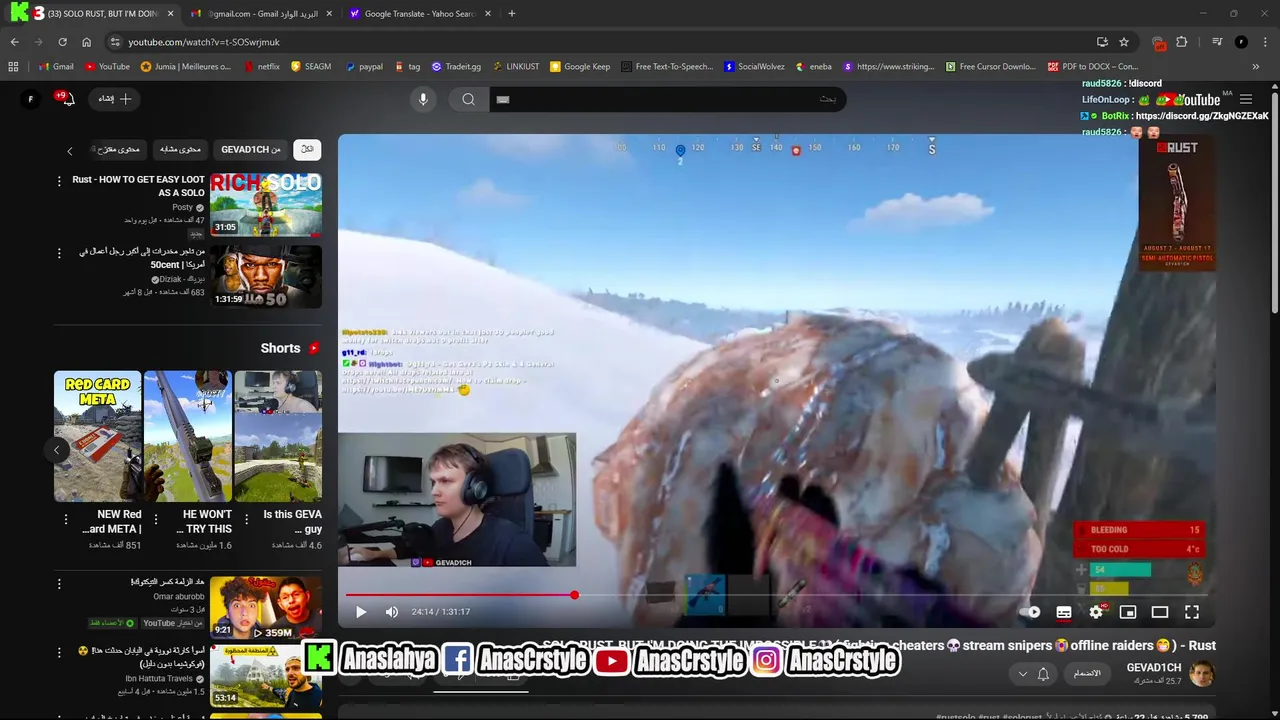Screen dimensions: 1280x720
Task: Open more options for RICH SOLO video
Action: point(59,181)
